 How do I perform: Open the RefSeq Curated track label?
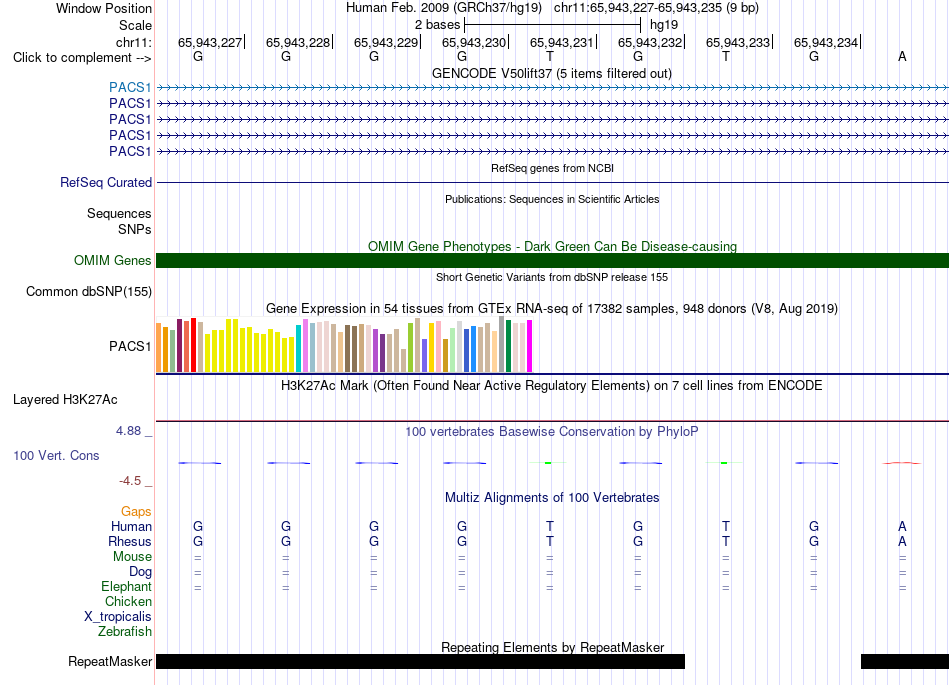tap(106, 182)
